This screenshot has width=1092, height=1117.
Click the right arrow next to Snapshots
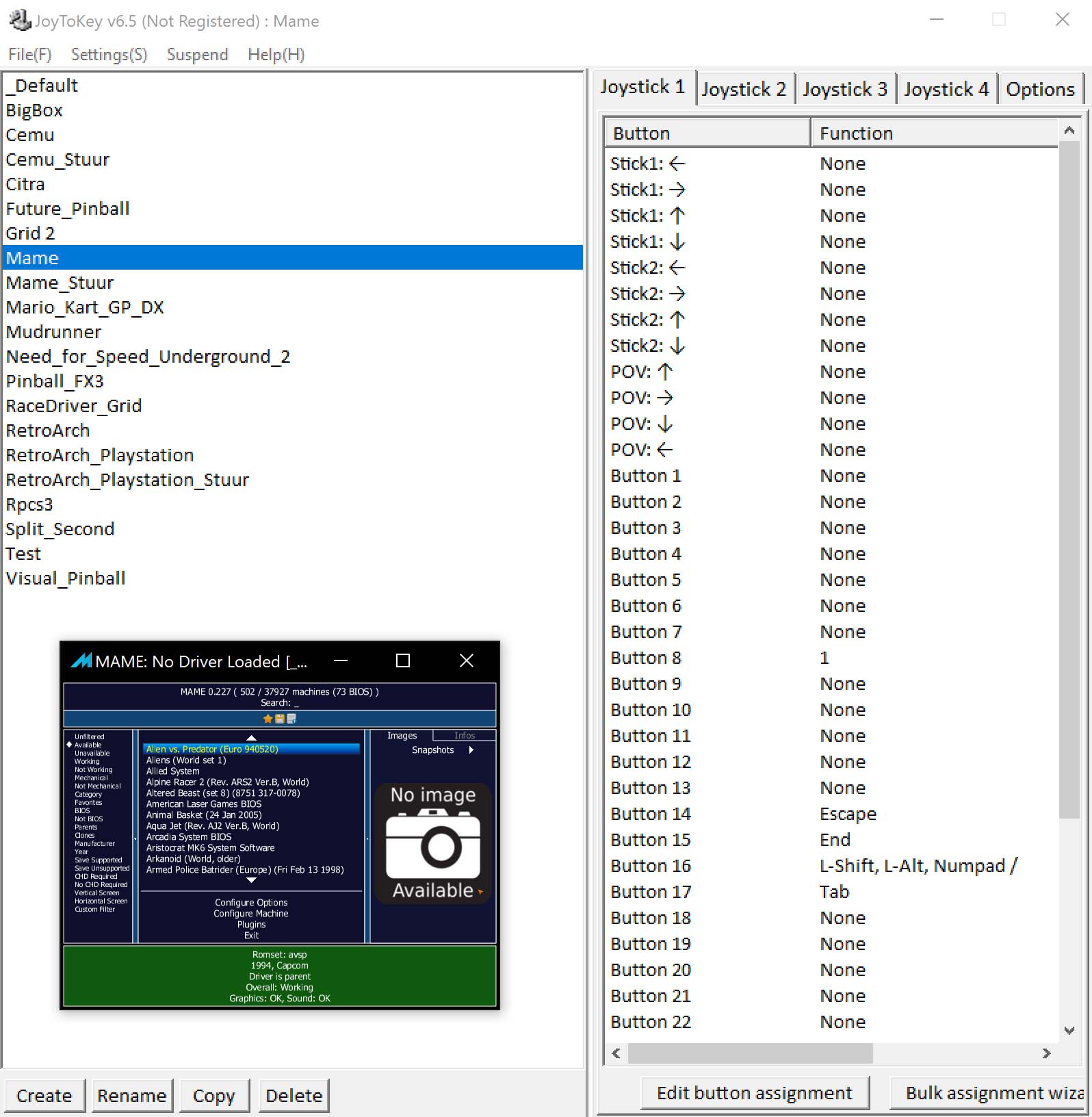(x=471, y=750)
